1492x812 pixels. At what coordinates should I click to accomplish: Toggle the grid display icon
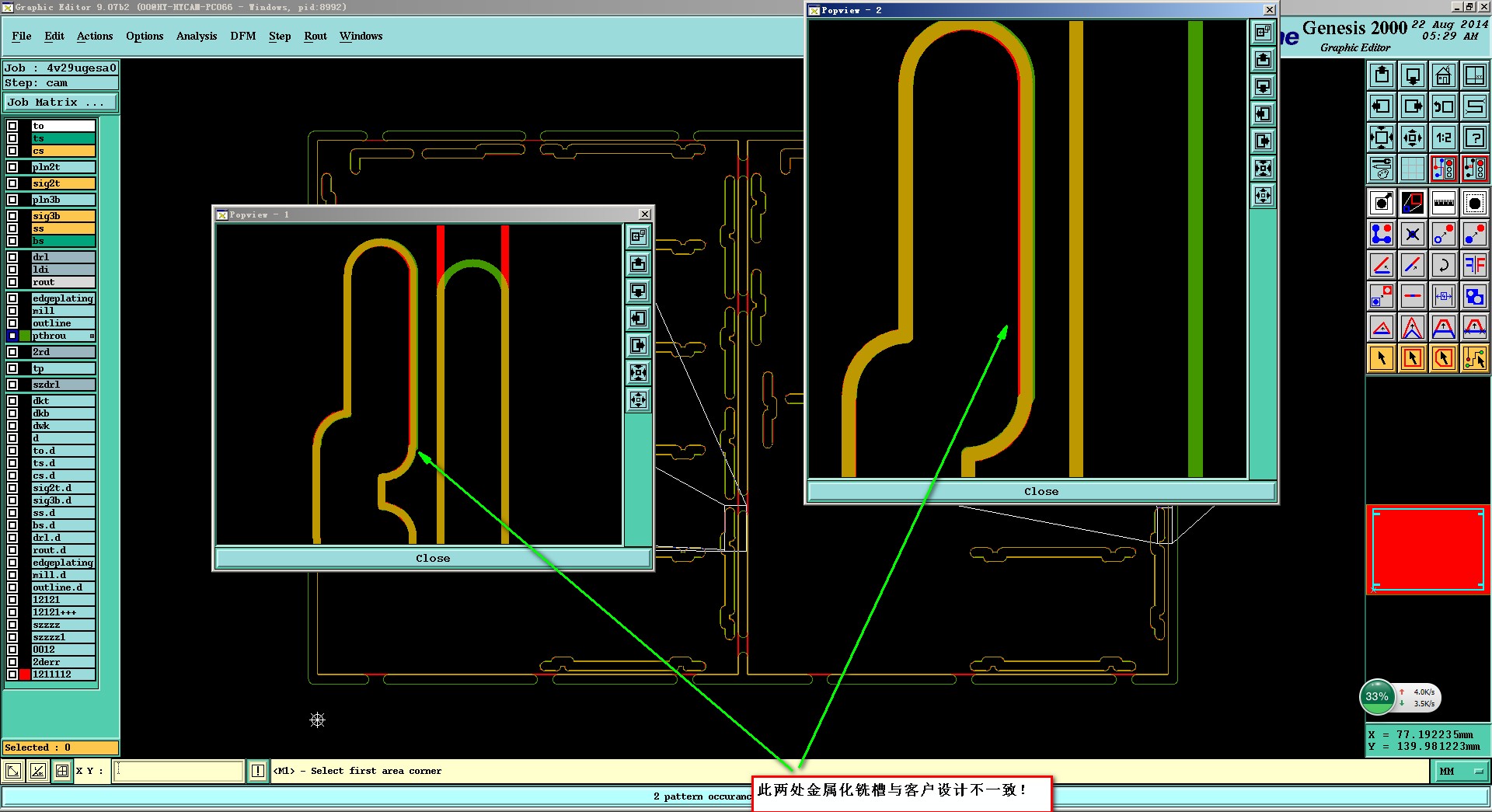(x=1412, y=169)
